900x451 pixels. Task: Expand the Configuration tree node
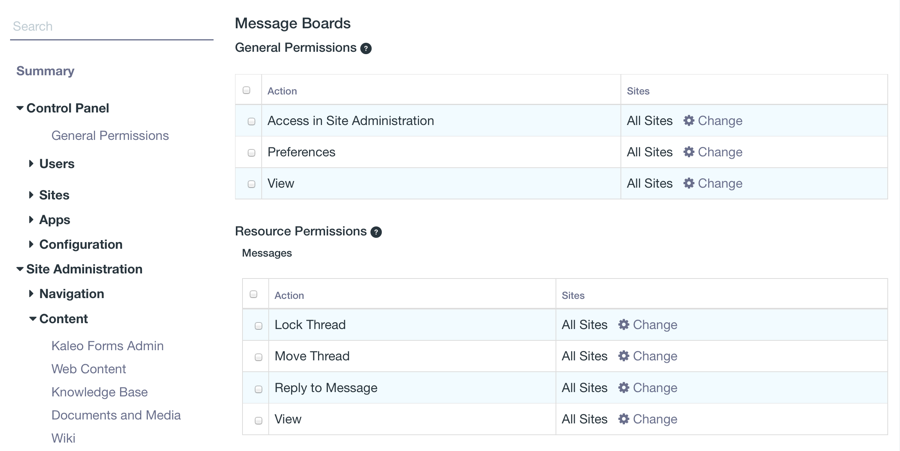pos(31,244)
